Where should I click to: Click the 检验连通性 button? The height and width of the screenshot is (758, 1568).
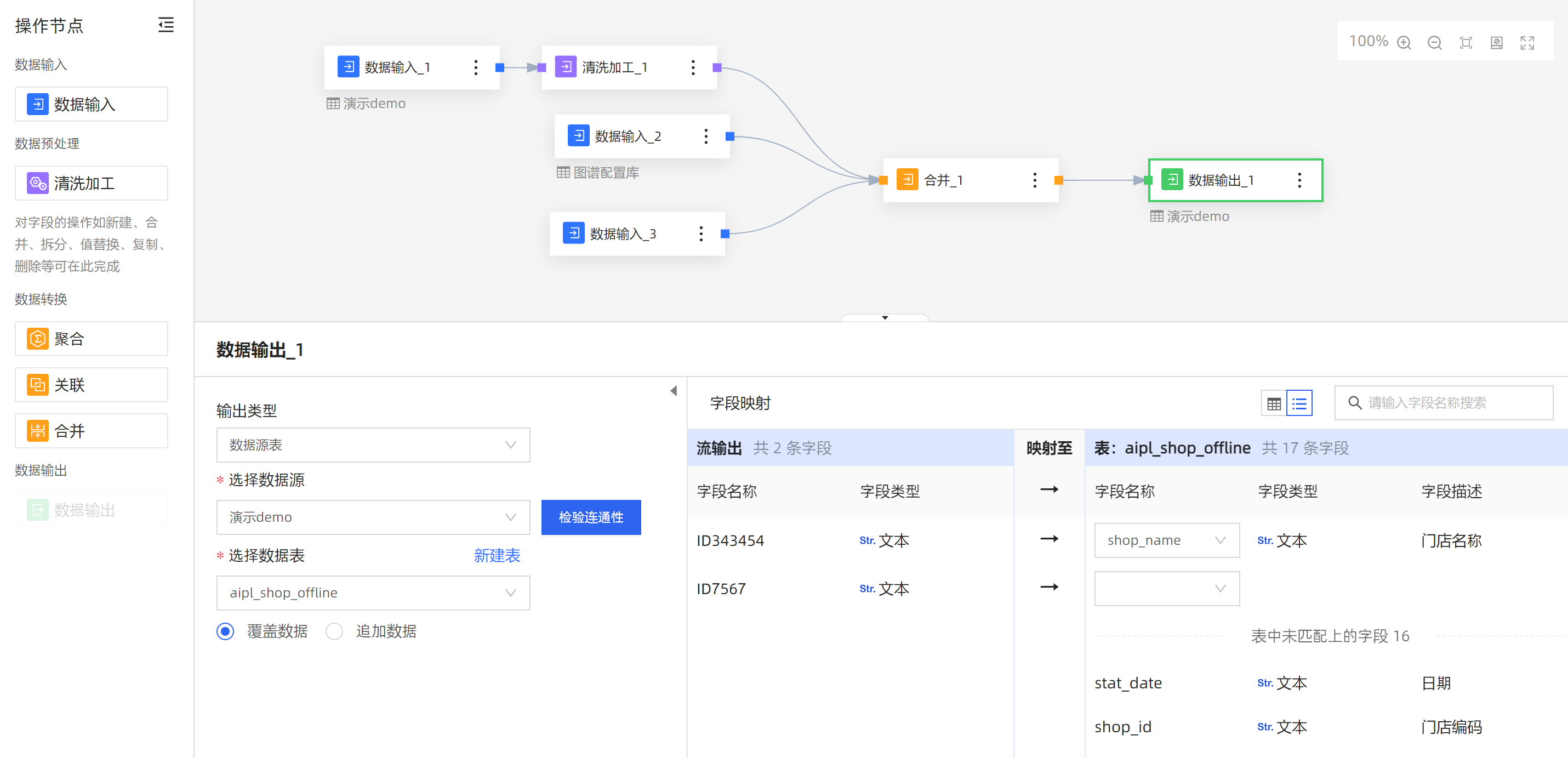pyautogui.click(x=591, y=517)
